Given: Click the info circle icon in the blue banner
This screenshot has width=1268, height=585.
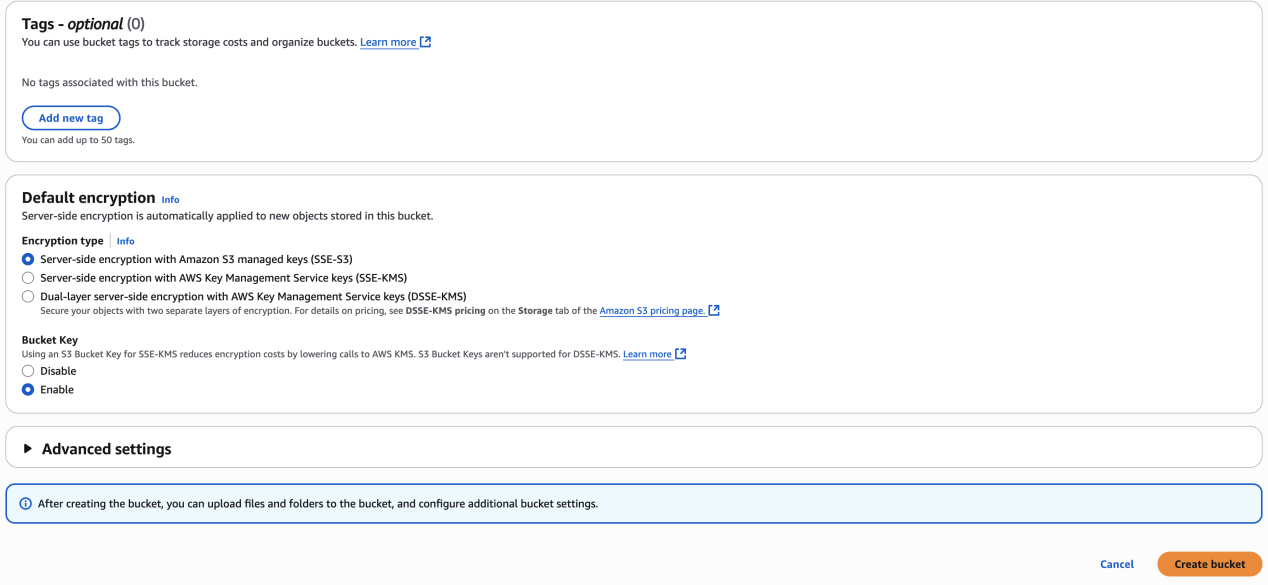Looking at the screenshot, I should (26, 503).
